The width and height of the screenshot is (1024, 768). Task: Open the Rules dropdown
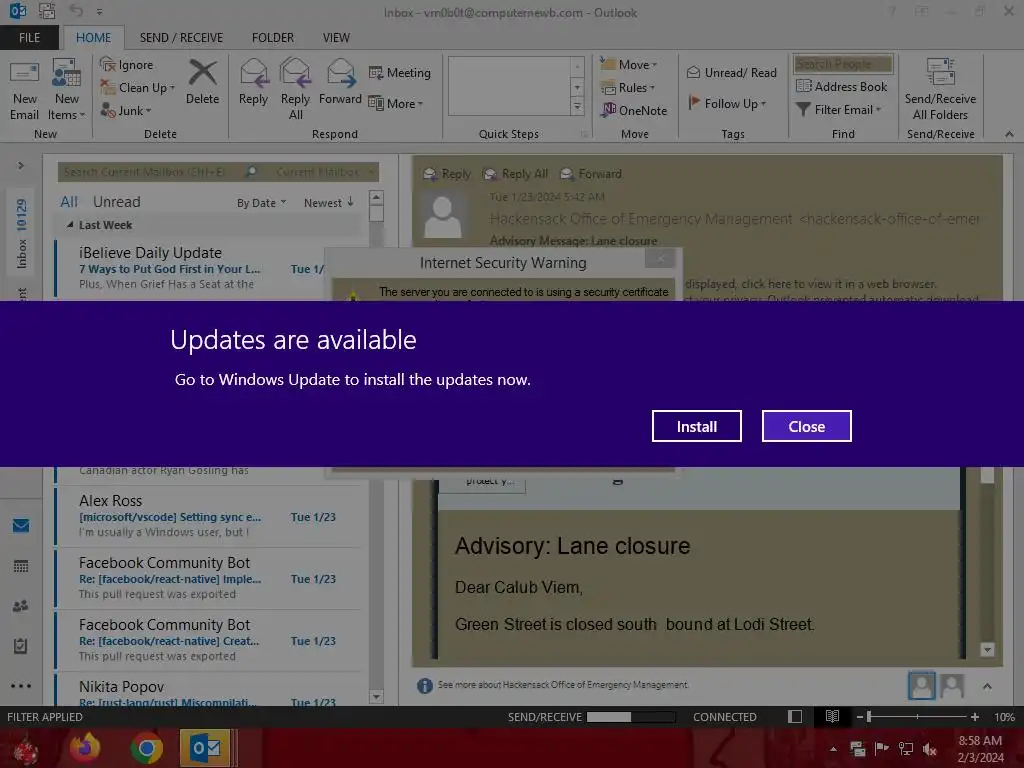click(x=627, y=88)
